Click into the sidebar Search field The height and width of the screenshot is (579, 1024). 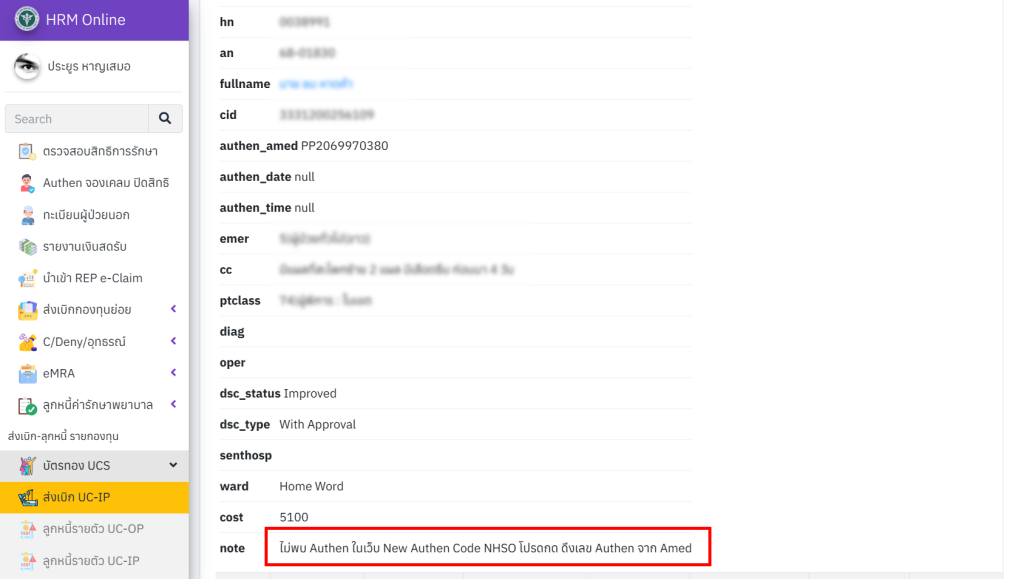click(77, 119)
